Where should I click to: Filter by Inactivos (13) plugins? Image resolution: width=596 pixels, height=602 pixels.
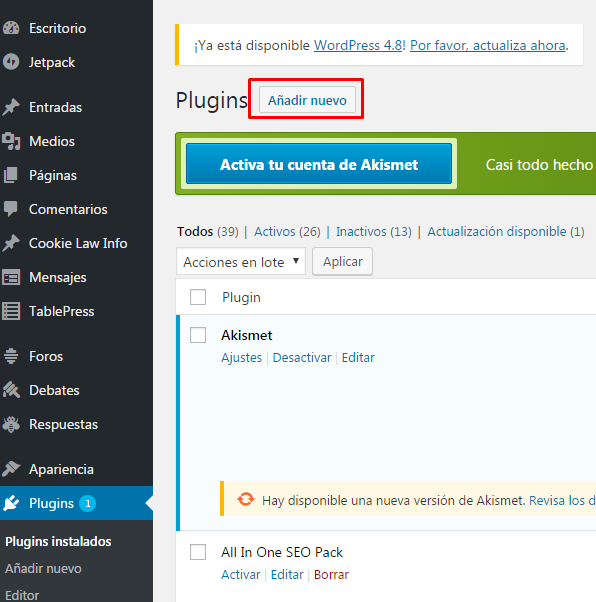click(x=374, y=232)
